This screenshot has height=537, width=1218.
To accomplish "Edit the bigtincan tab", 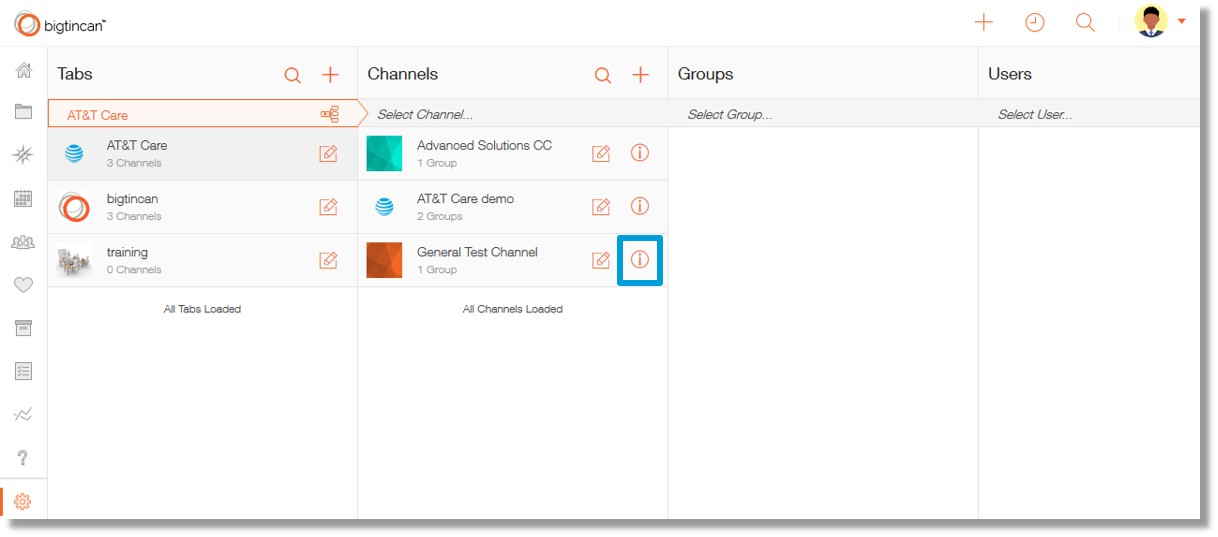I will [328, 207].
